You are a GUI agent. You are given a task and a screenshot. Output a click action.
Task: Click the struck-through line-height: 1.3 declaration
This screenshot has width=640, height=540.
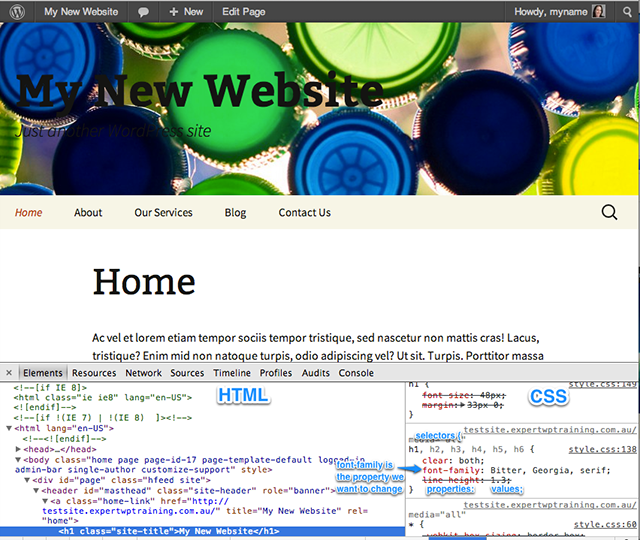pyautogui.click(x=466, y=480)
